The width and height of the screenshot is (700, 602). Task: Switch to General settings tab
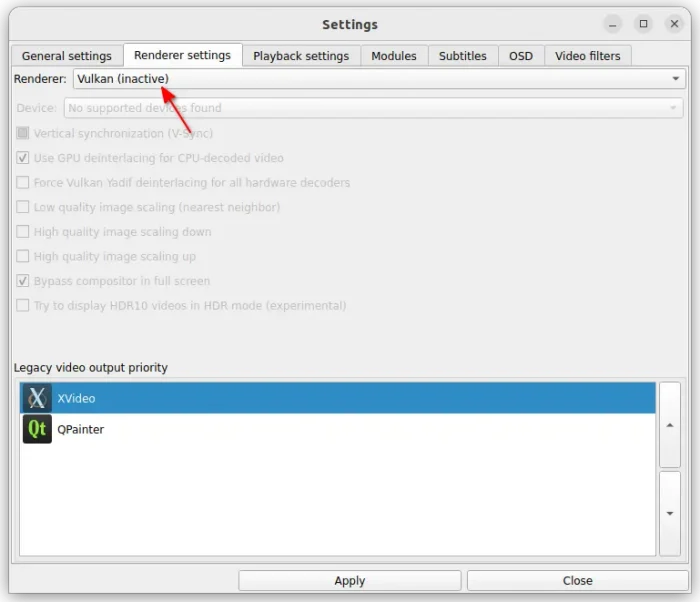67,56
